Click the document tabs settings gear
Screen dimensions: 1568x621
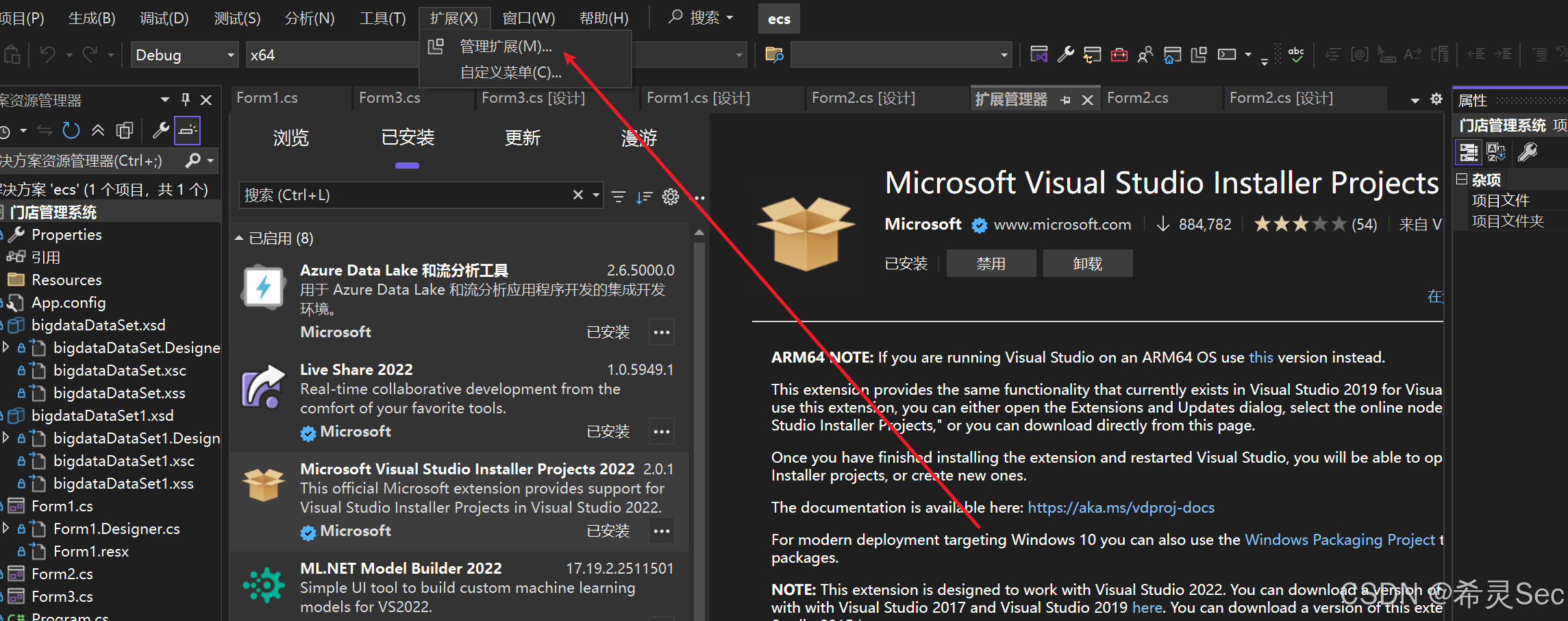point(1436,99)
